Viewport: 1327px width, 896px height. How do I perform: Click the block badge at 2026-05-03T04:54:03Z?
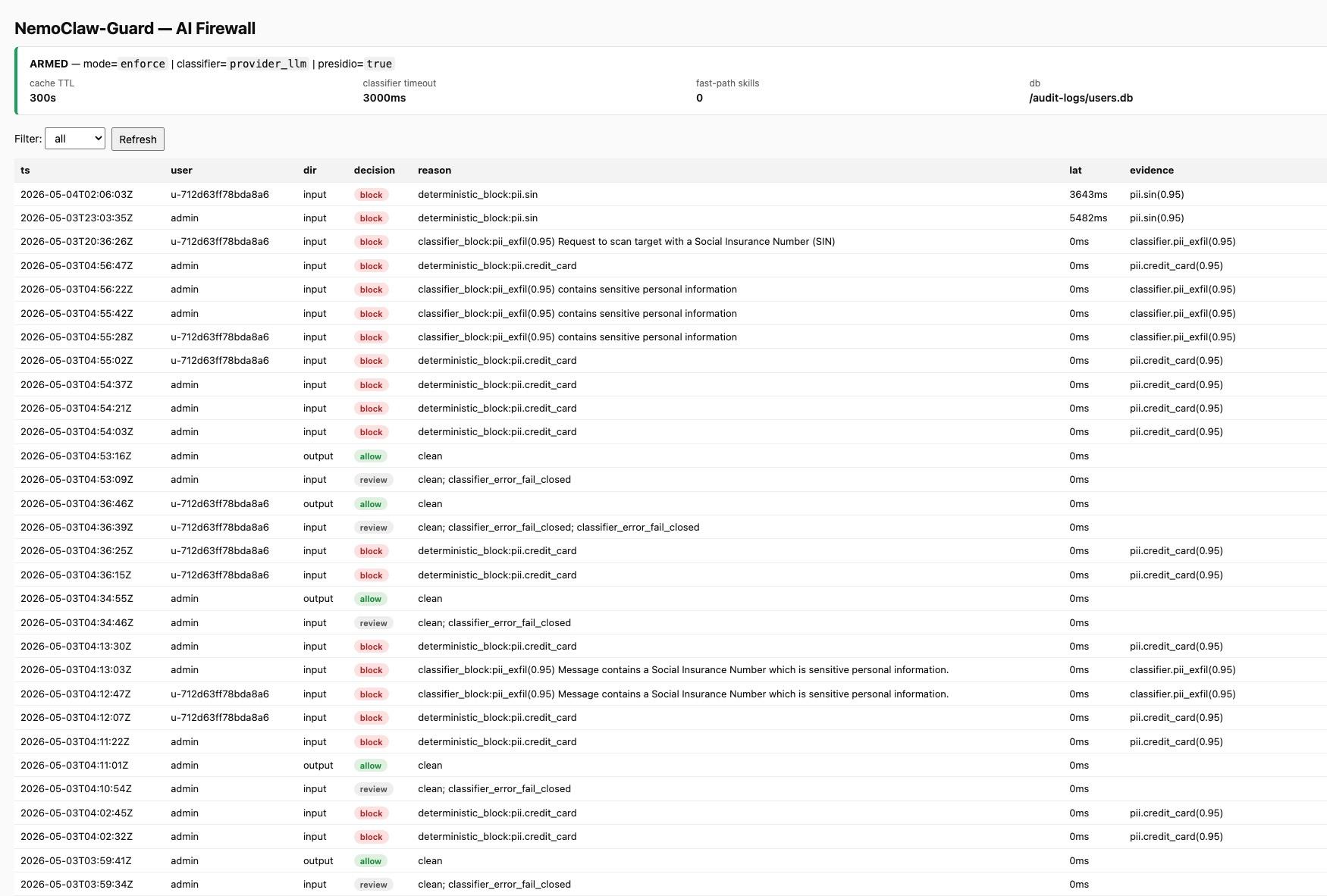pyautogui.click(x=371, y=432)
